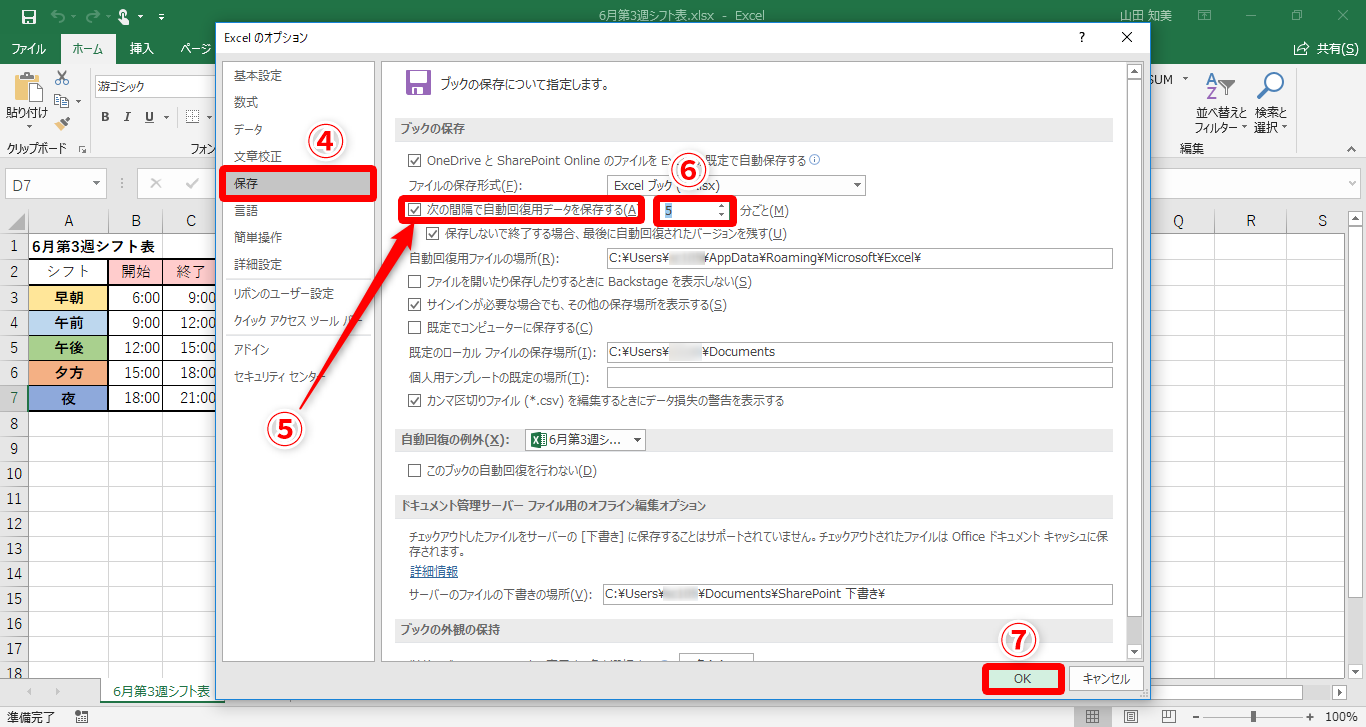Toggle サインインが必要な場合でも checkbox
1366x727 pixels.
[415, 305]
